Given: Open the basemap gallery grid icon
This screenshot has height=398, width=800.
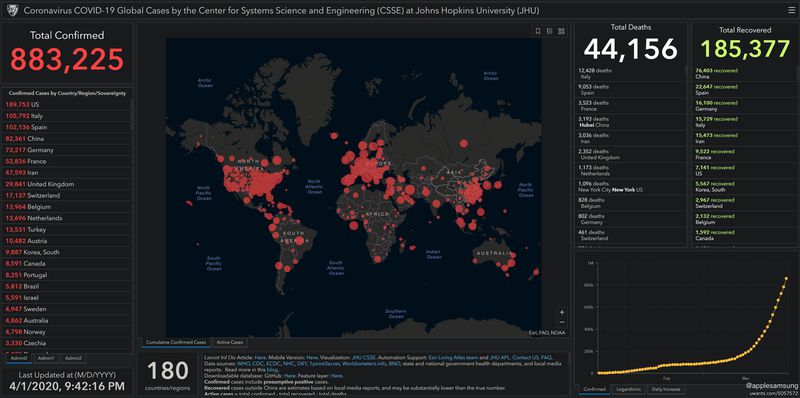Looking at the screenshot, I should click(x=561, y=31).
